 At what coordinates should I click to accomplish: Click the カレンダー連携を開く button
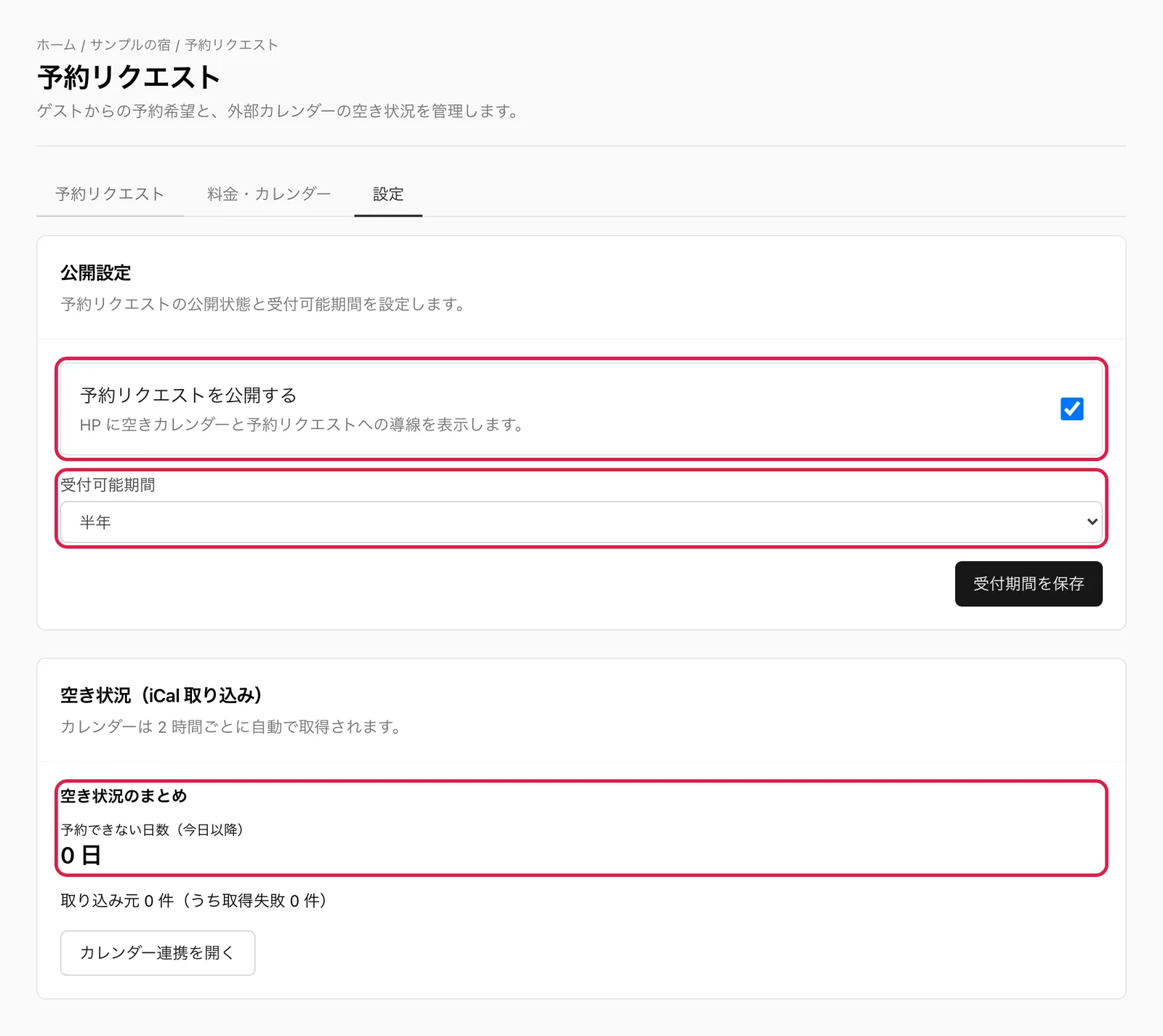[x=158, y=953]
